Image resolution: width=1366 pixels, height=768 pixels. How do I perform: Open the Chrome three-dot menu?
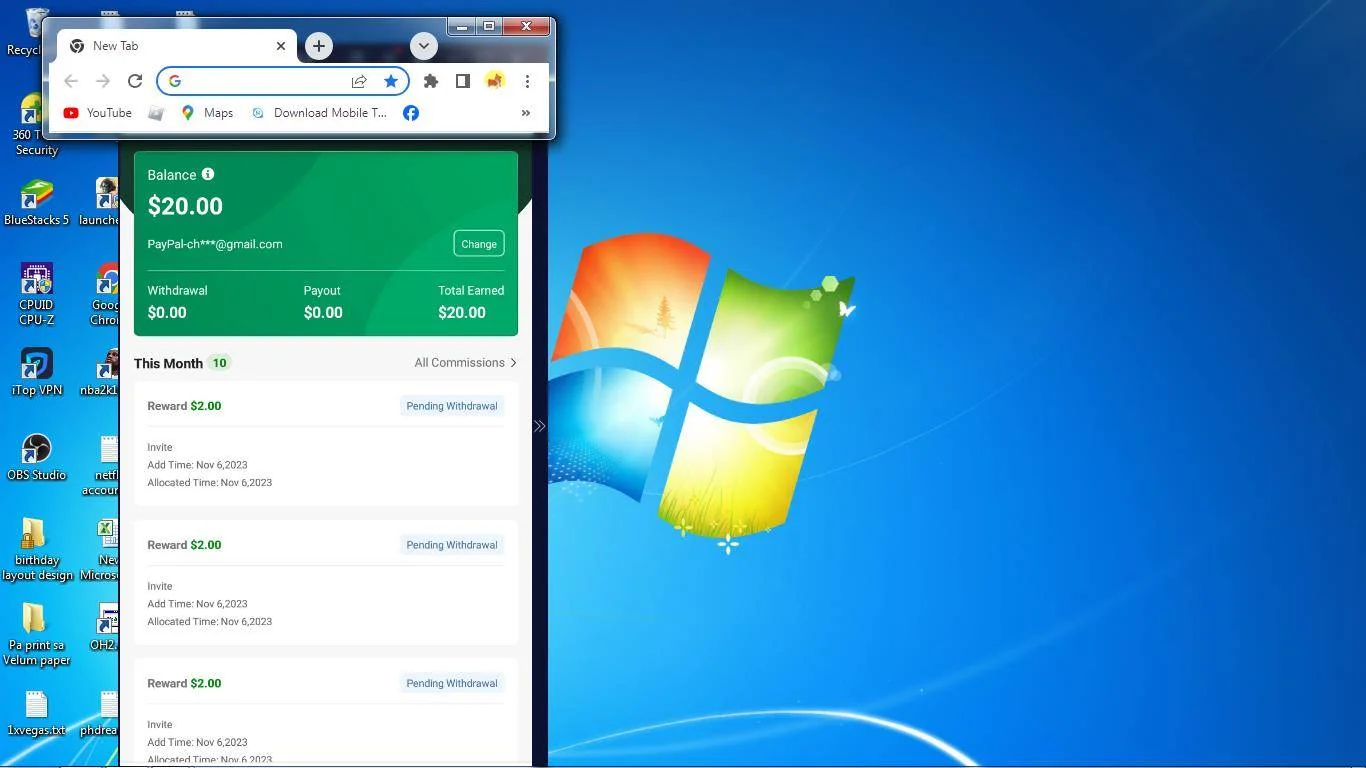coord(527,81)
